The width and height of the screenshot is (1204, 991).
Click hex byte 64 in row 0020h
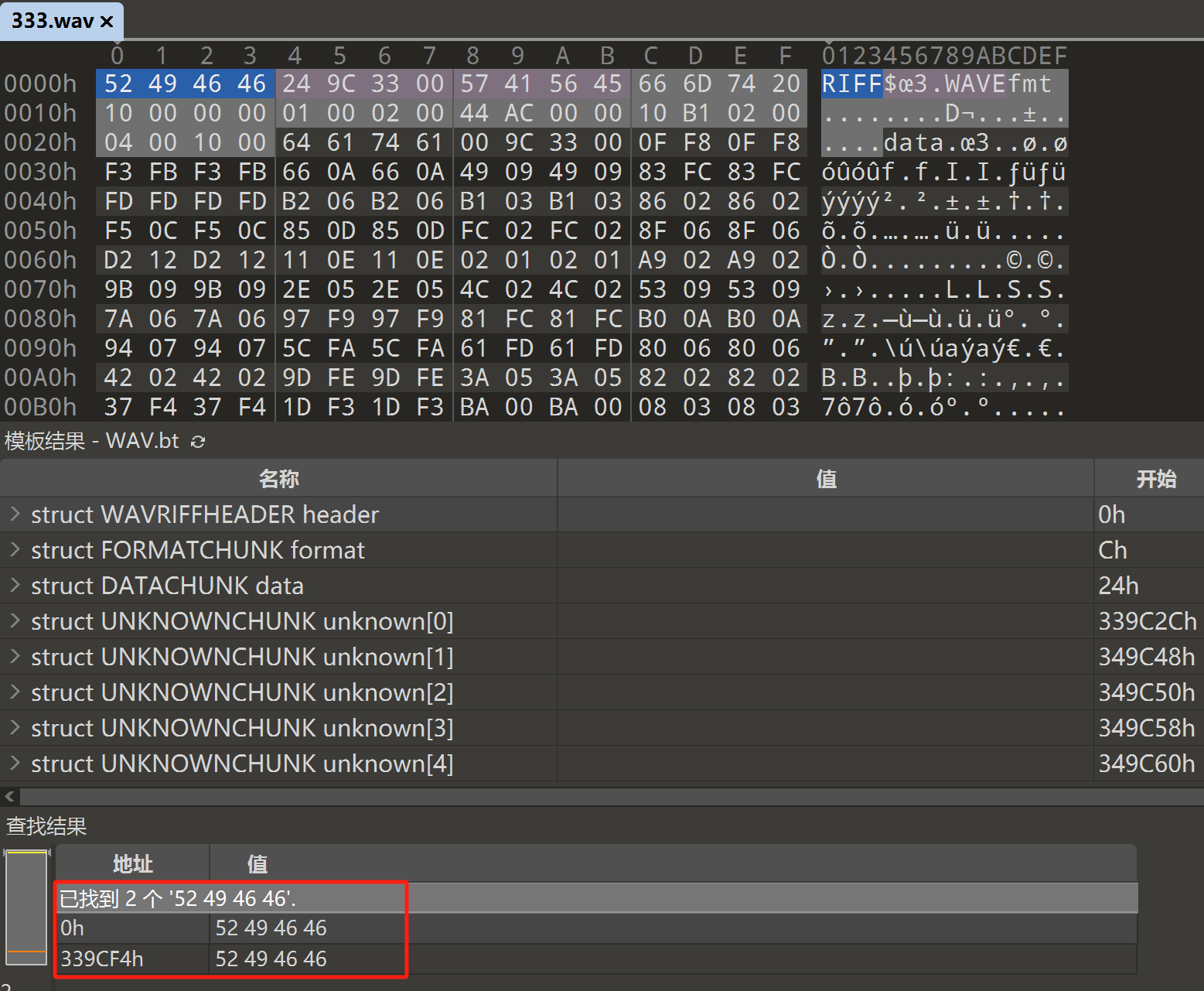[x=296, y=142]
